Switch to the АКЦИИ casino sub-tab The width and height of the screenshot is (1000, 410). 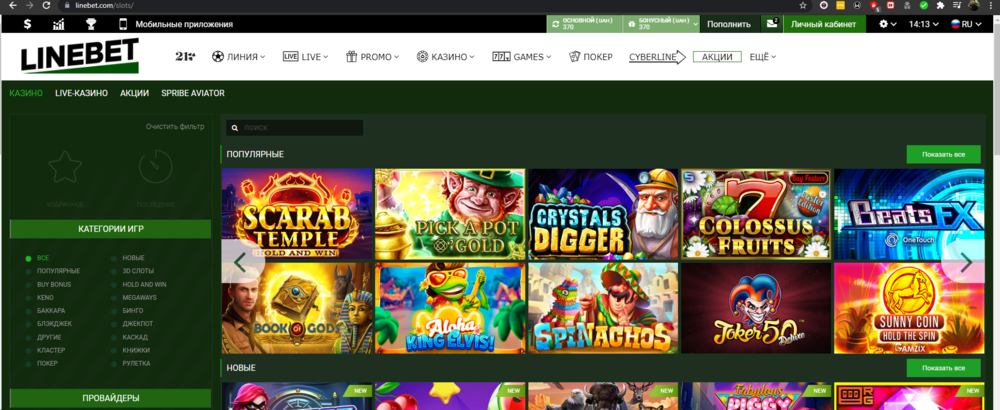pyautogui.click(x=135, y=93)
